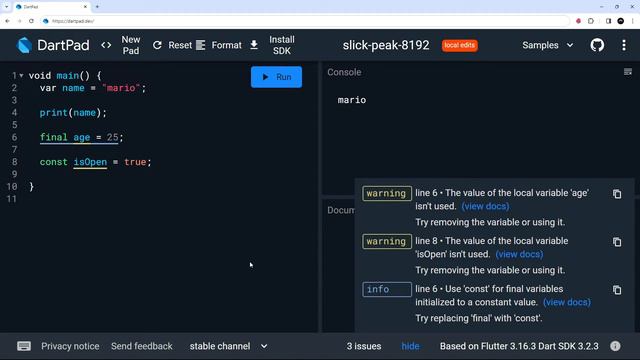Open the embed code brackets icon
This screenshot has height=360, width=640.
click(x=106, y=45)
